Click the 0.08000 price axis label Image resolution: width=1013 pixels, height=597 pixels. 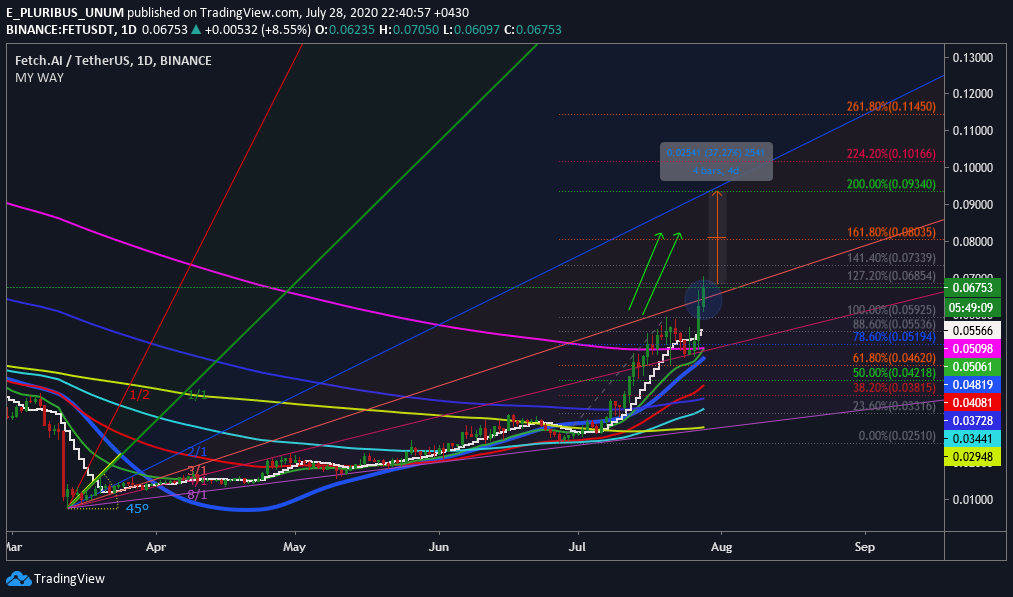(x=972, y=242)
